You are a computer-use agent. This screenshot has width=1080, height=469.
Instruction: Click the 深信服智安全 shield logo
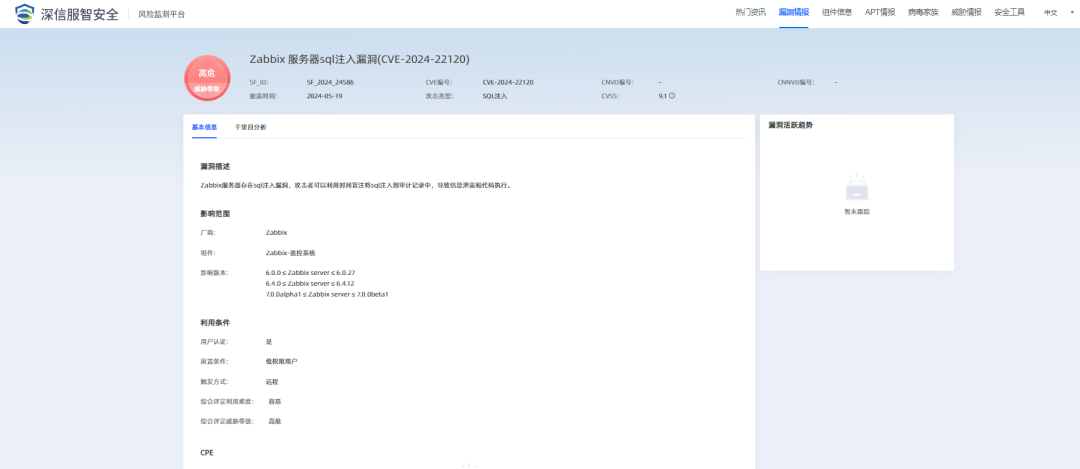tap(25, 14)
